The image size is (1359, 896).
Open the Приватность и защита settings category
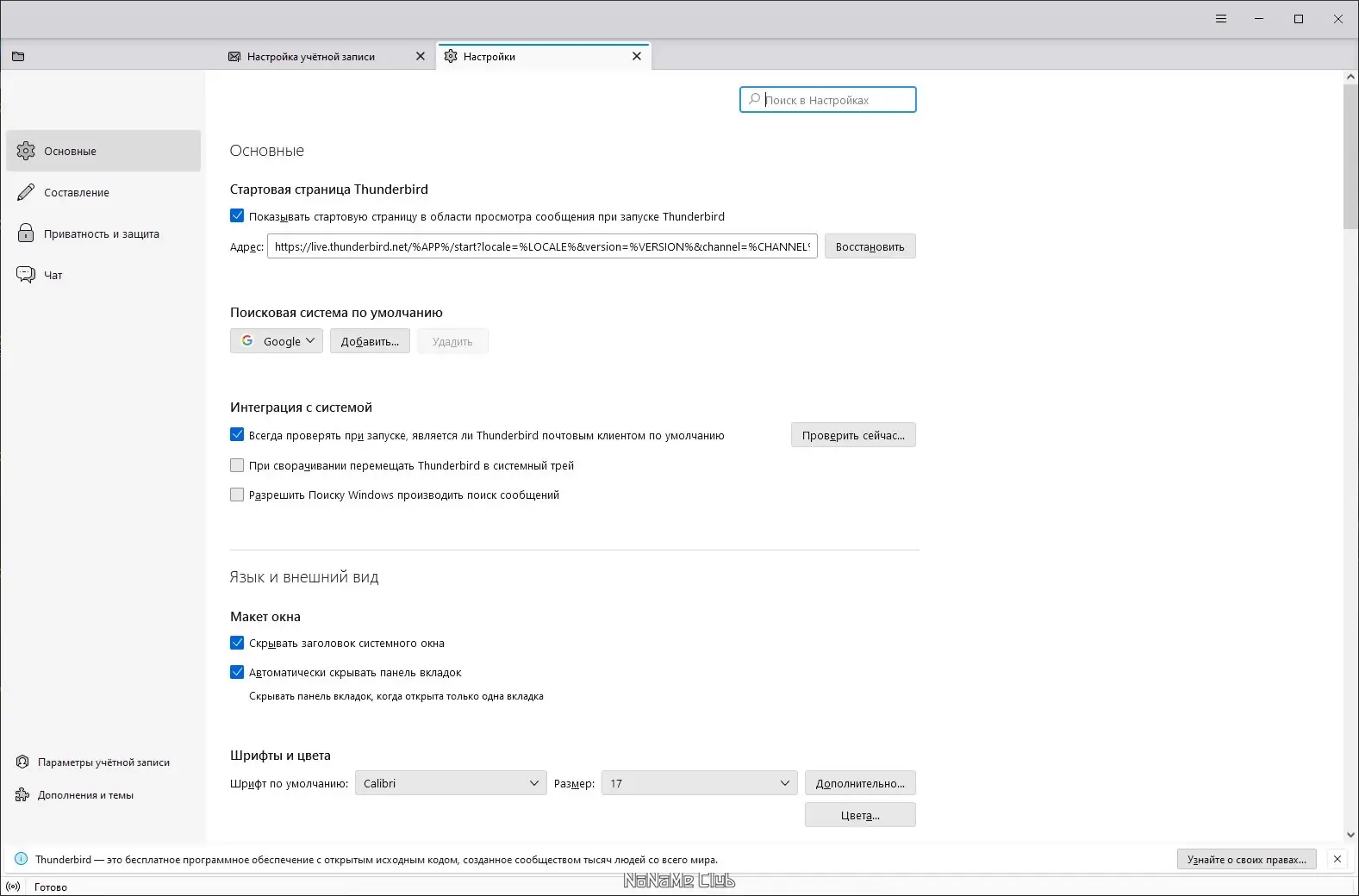tap(103, 233)
